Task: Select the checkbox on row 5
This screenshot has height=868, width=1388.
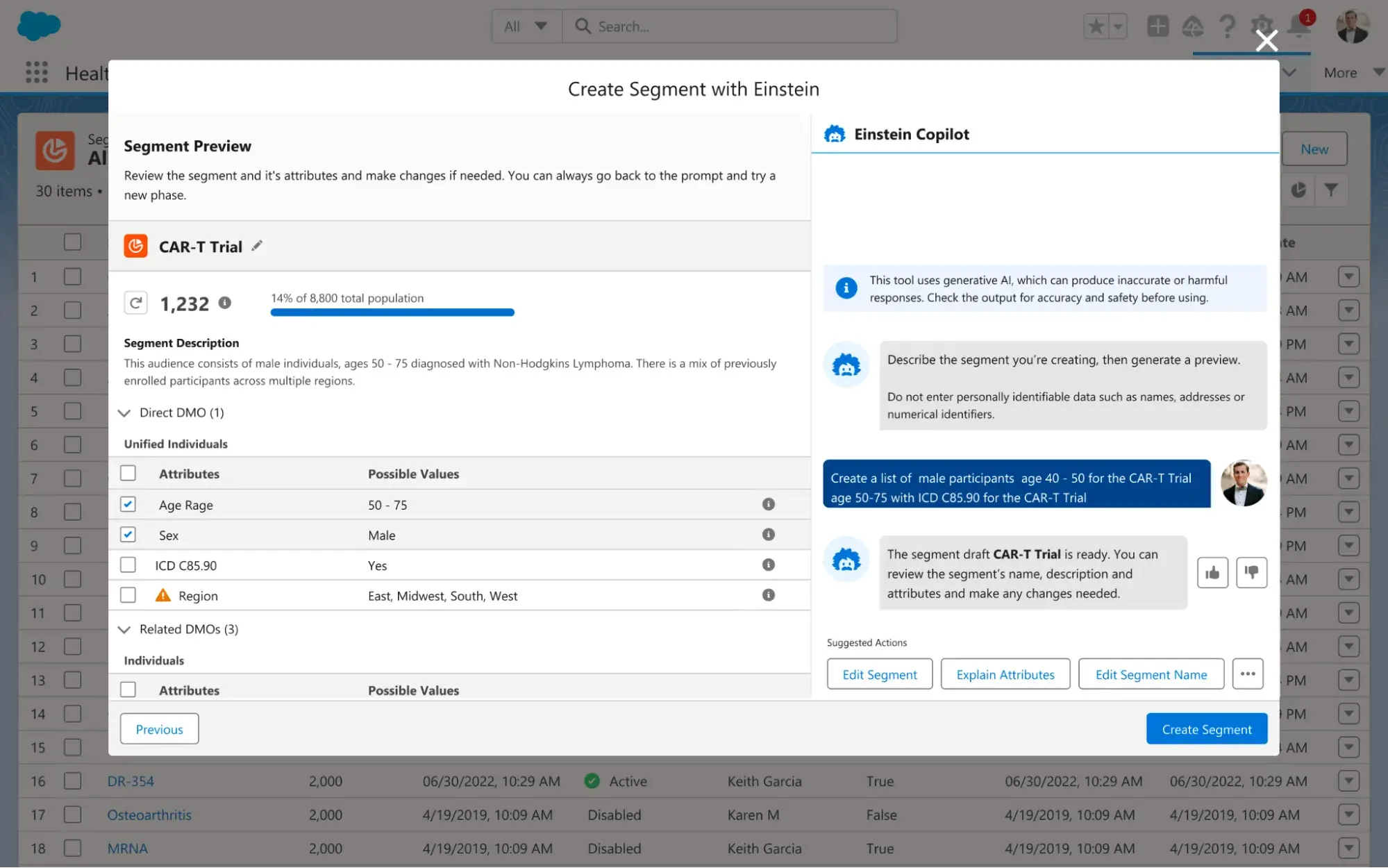Action: click(x=72, y=410)
